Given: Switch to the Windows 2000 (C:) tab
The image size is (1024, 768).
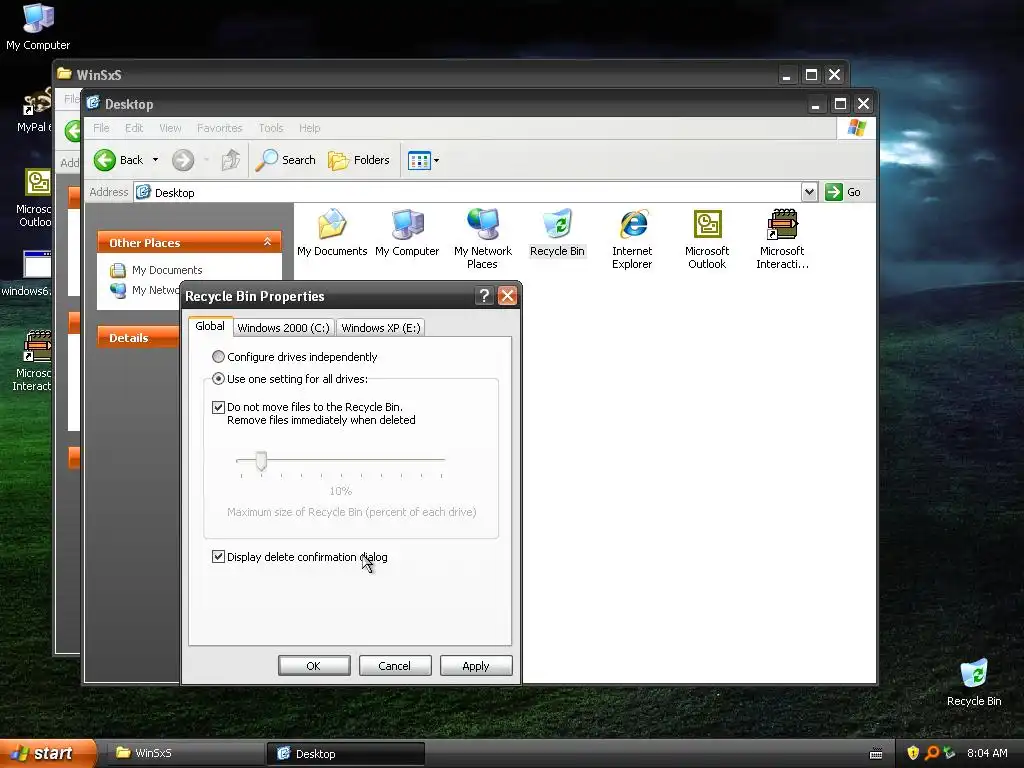Looking at the screenshot, I should 283,328.
